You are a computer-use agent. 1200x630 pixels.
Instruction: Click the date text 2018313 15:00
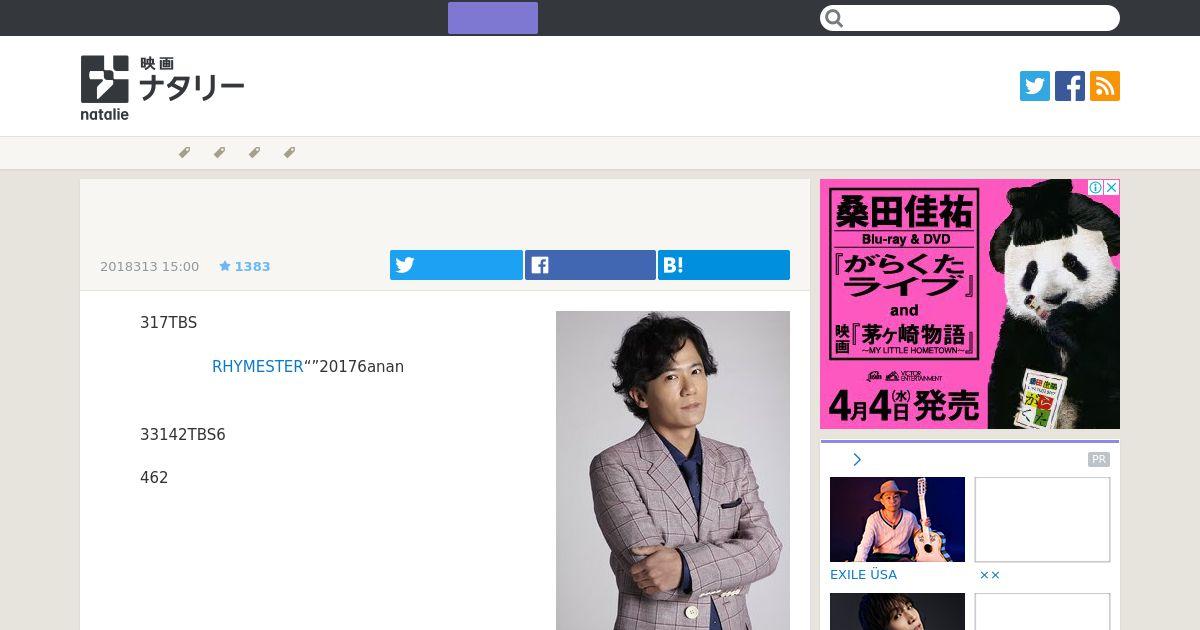pos(149,266)
